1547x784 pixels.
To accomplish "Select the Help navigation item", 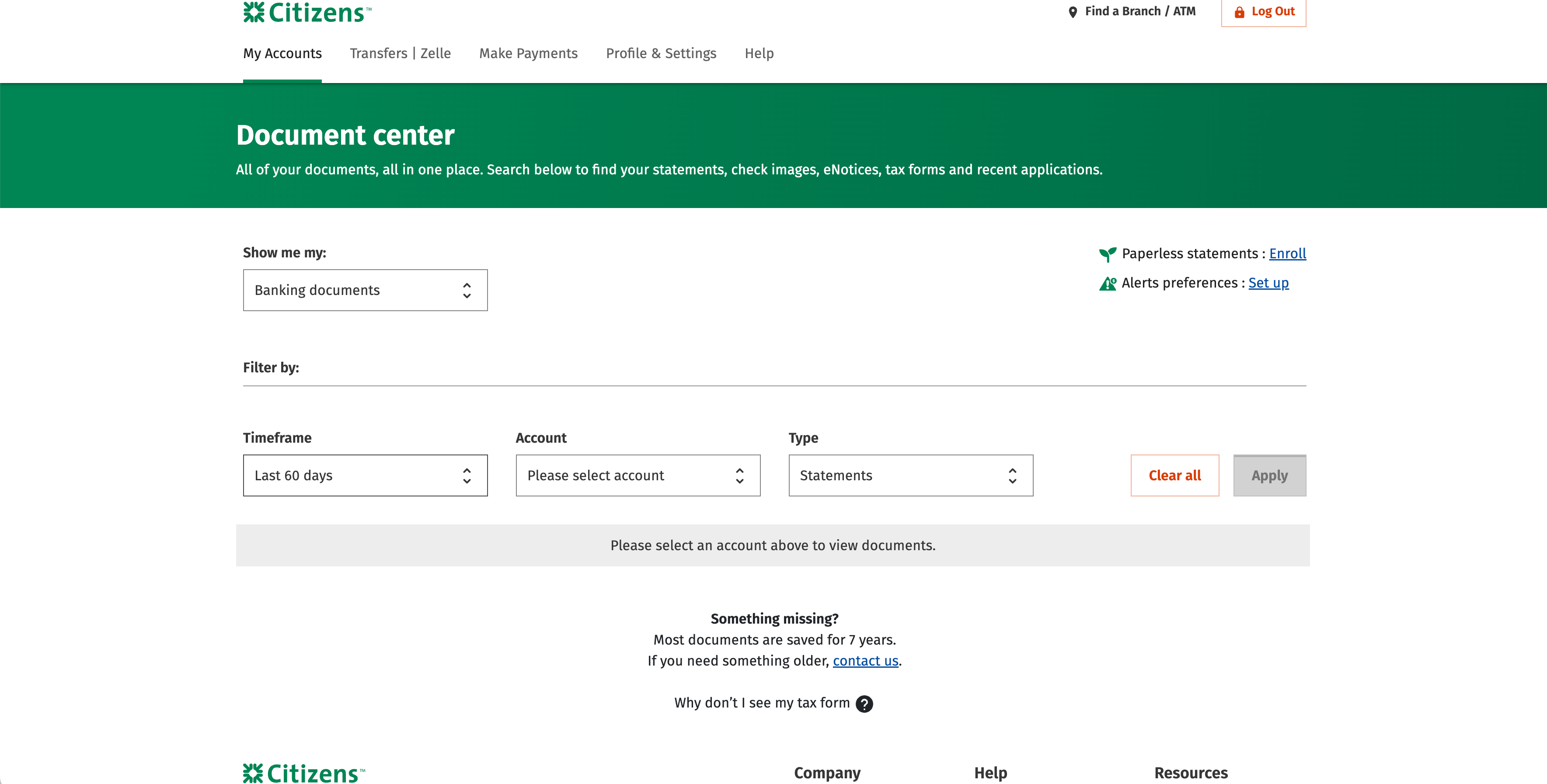I will 759,53.
